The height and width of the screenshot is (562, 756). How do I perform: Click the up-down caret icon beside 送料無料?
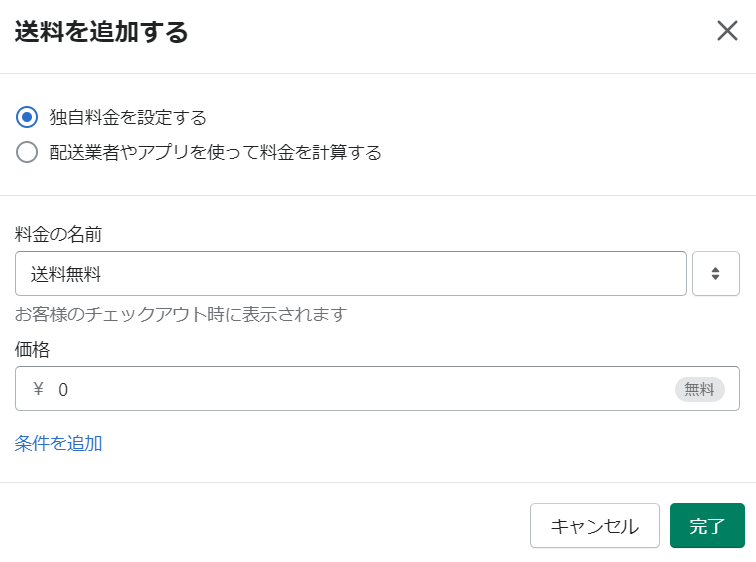[716, 273]
